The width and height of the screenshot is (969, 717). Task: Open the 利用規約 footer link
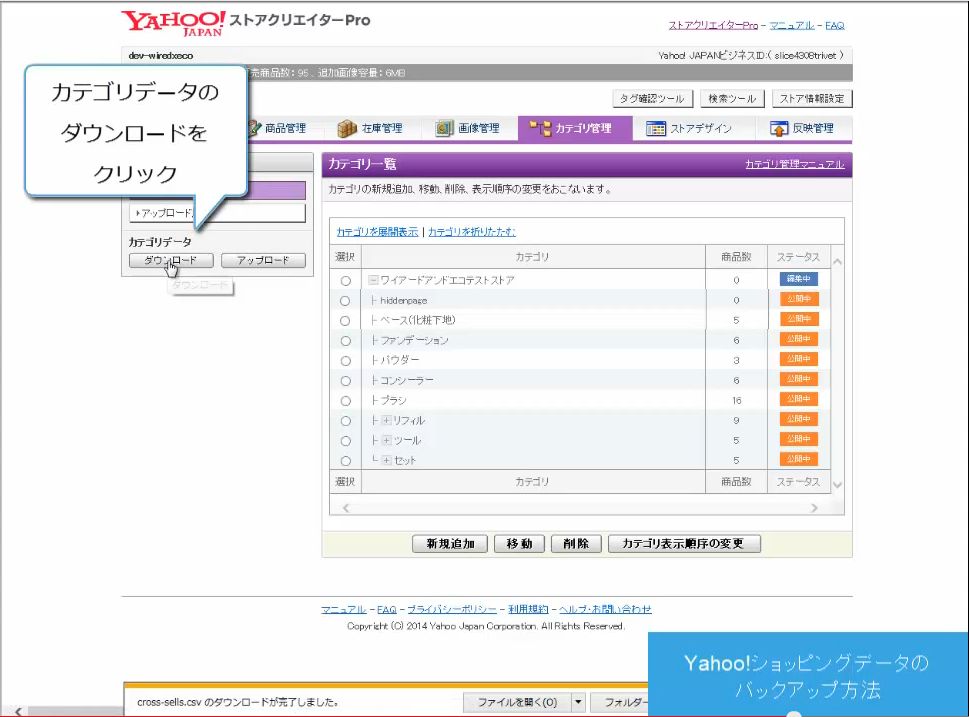click(528, 609)
